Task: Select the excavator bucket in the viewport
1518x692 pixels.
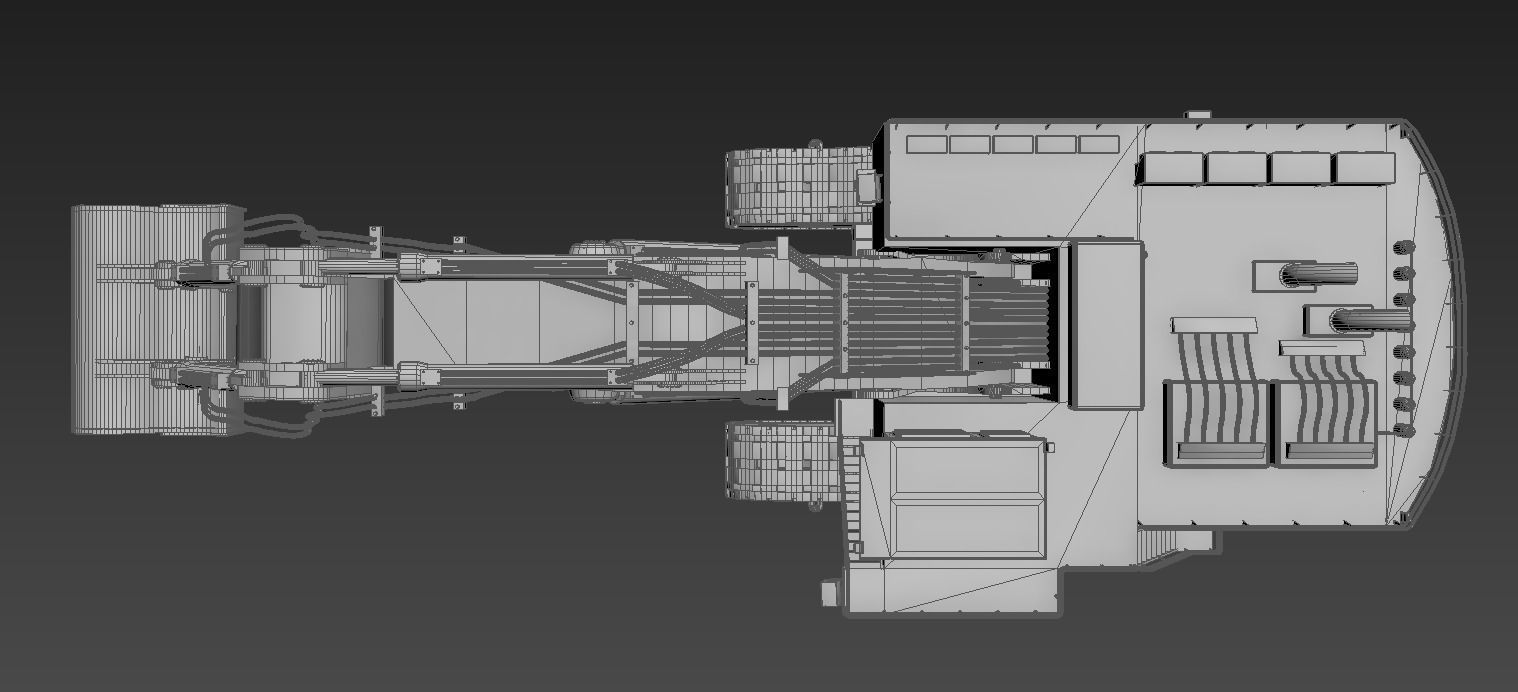Action: (157, 319)
